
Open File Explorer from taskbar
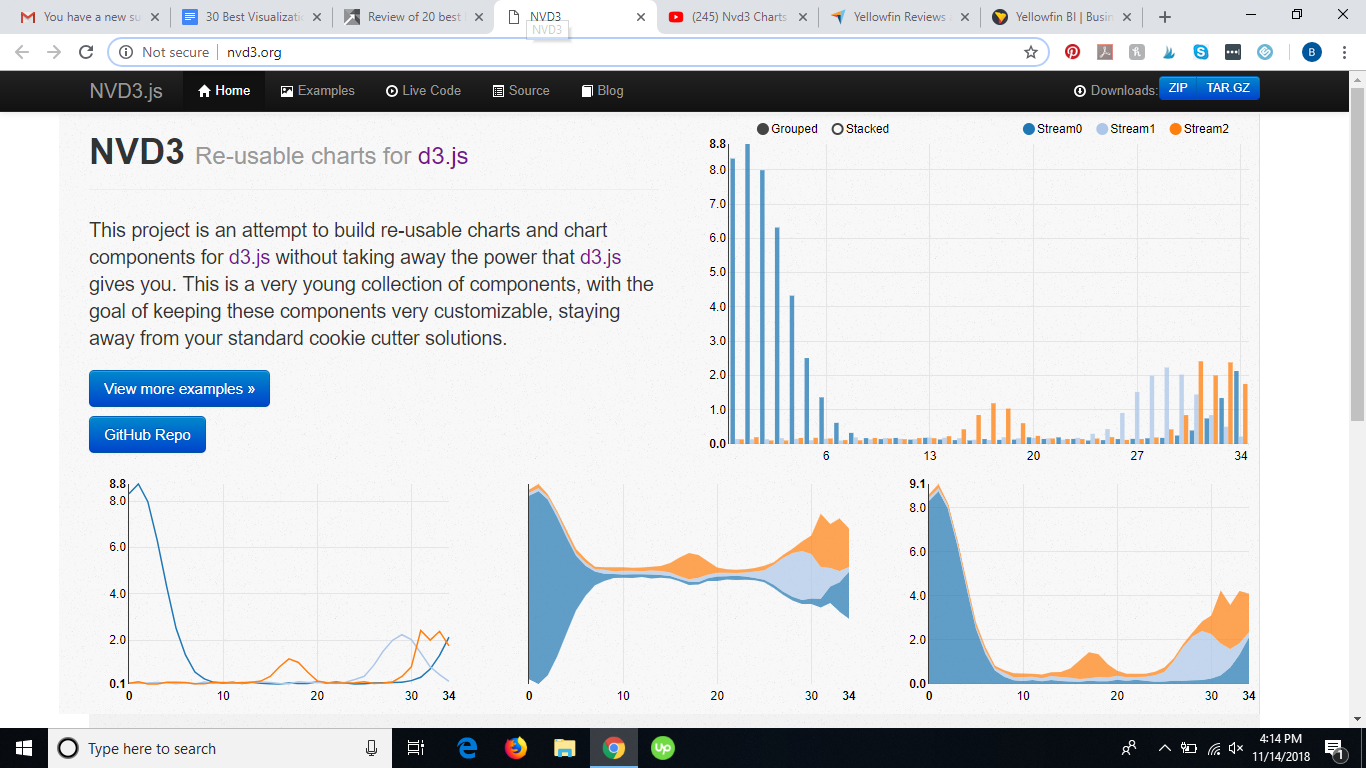tap(565, 748)
